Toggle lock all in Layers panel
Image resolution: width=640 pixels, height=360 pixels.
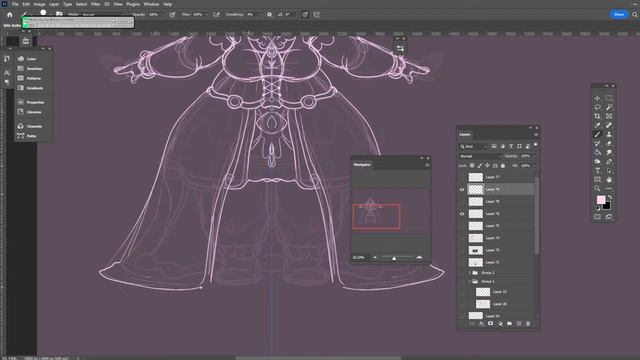click(503, 166)
